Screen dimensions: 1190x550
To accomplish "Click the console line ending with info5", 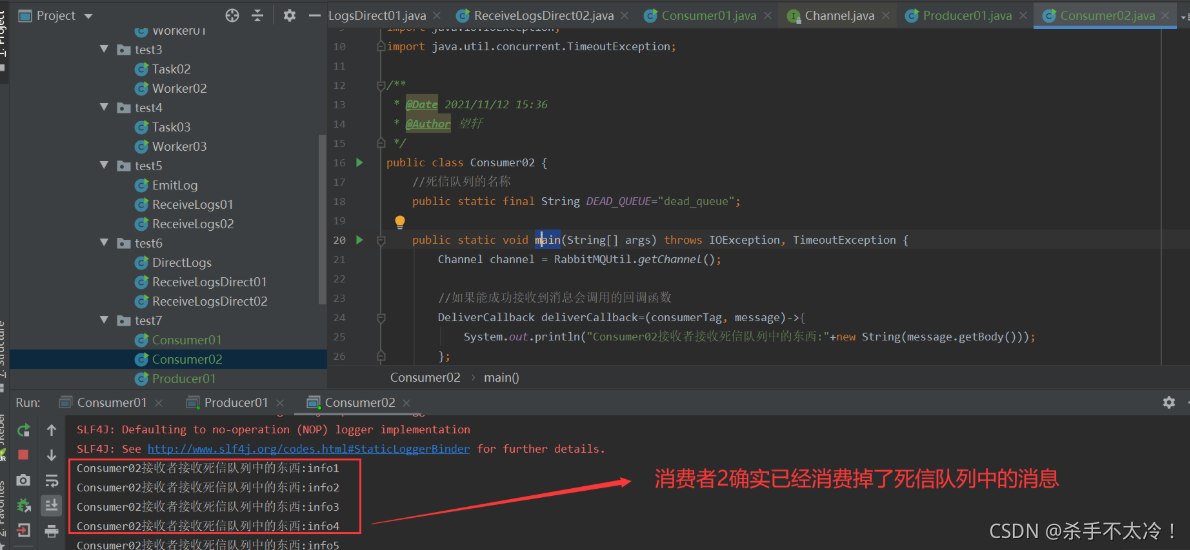I will click(x=208, y=545).
